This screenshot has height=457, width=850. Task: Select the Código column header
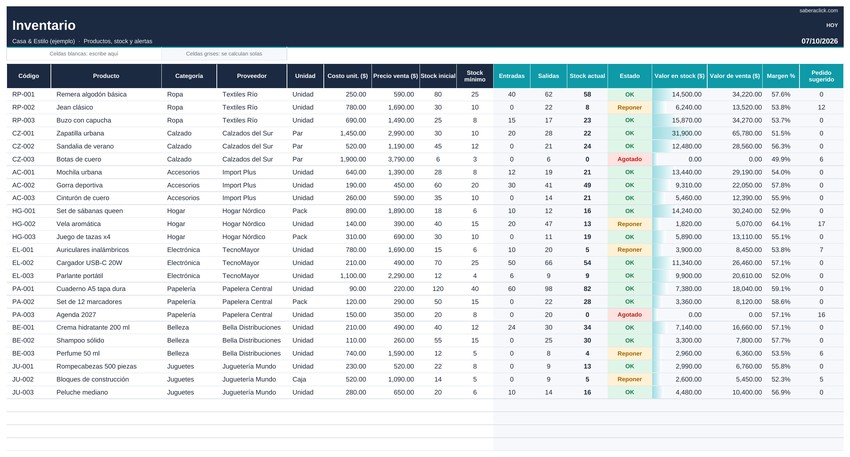[x=29, y=76]
